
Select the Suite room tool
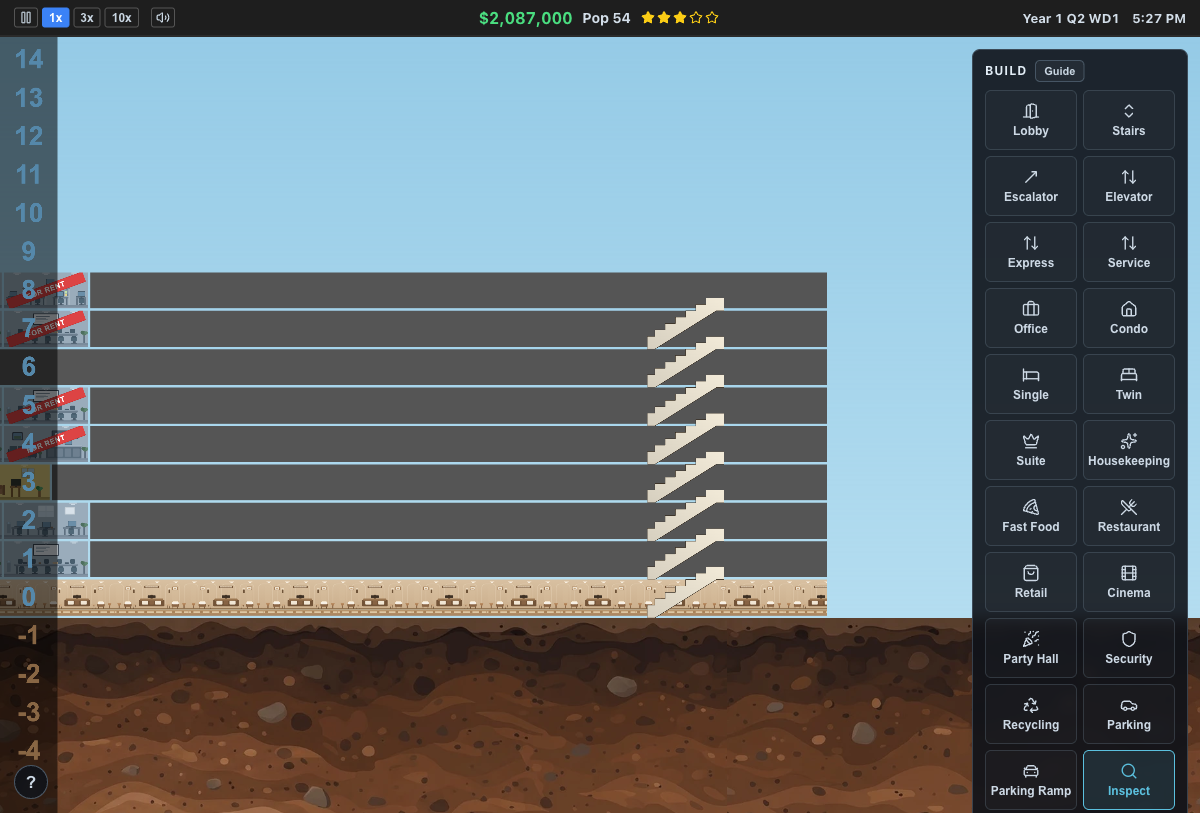tap(1031, 450)
